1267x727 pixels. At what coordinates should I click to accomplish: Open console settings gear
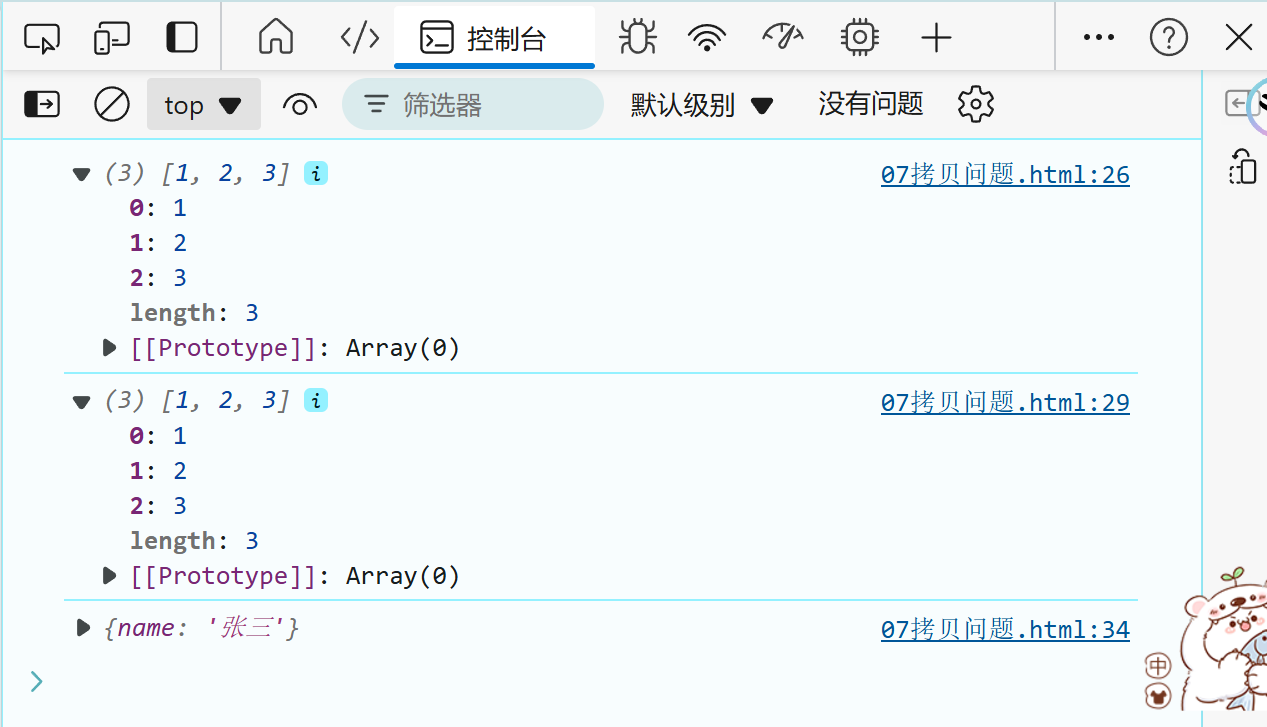click(975, 104)
